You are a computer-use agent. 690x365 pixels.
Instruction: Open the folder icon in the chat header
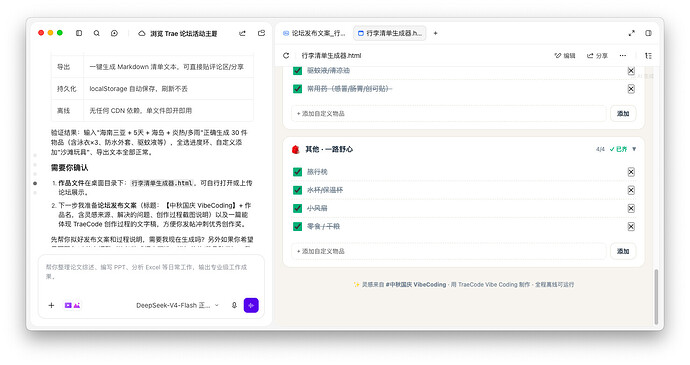tap(261, 33)
